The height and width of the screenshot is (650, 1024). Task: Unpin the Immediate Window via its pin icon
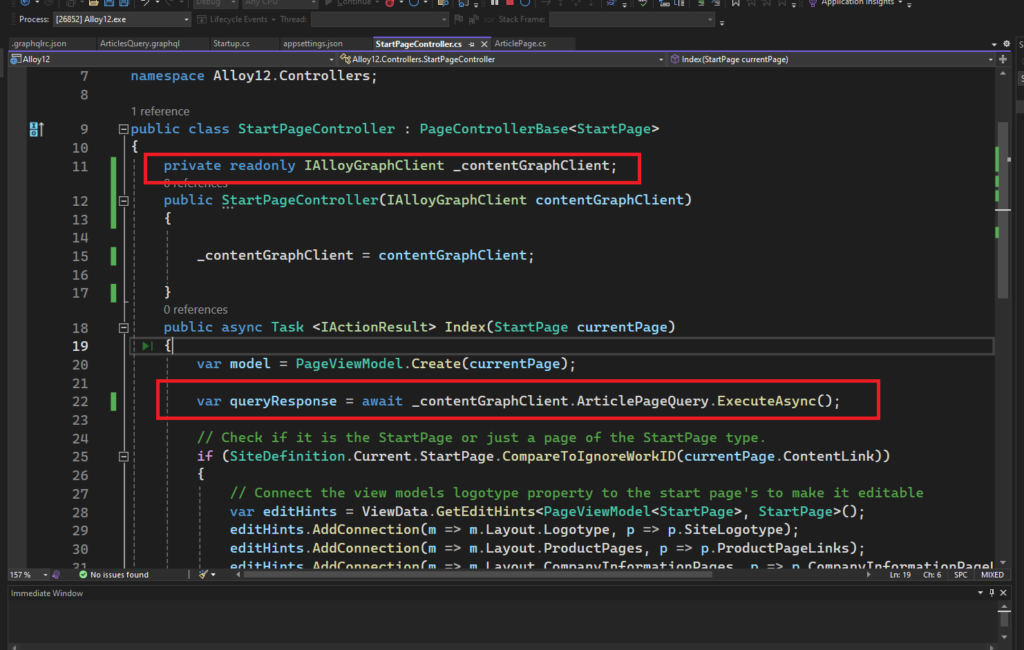click(x=992, y=592)
